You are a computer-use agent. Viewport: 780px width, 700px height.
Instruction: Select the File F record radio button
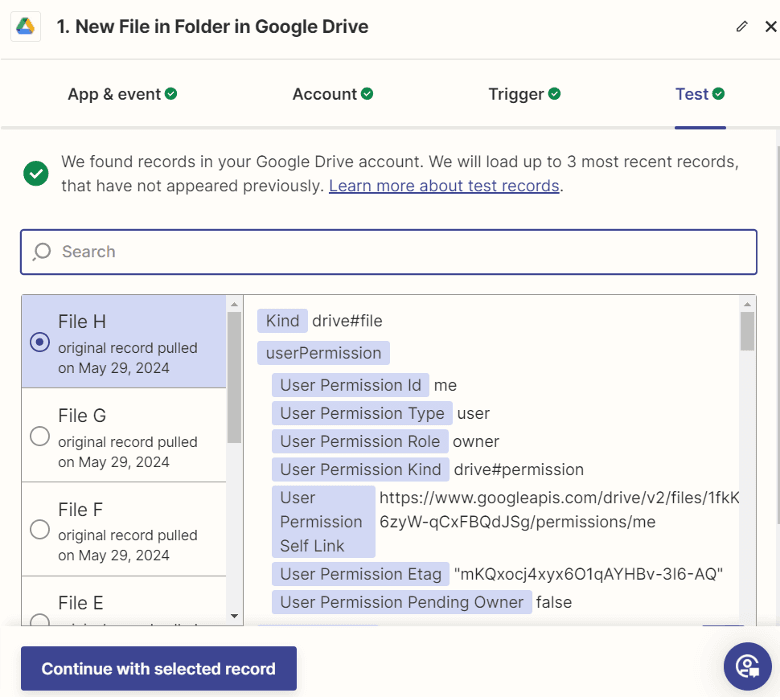click(40, 530)
